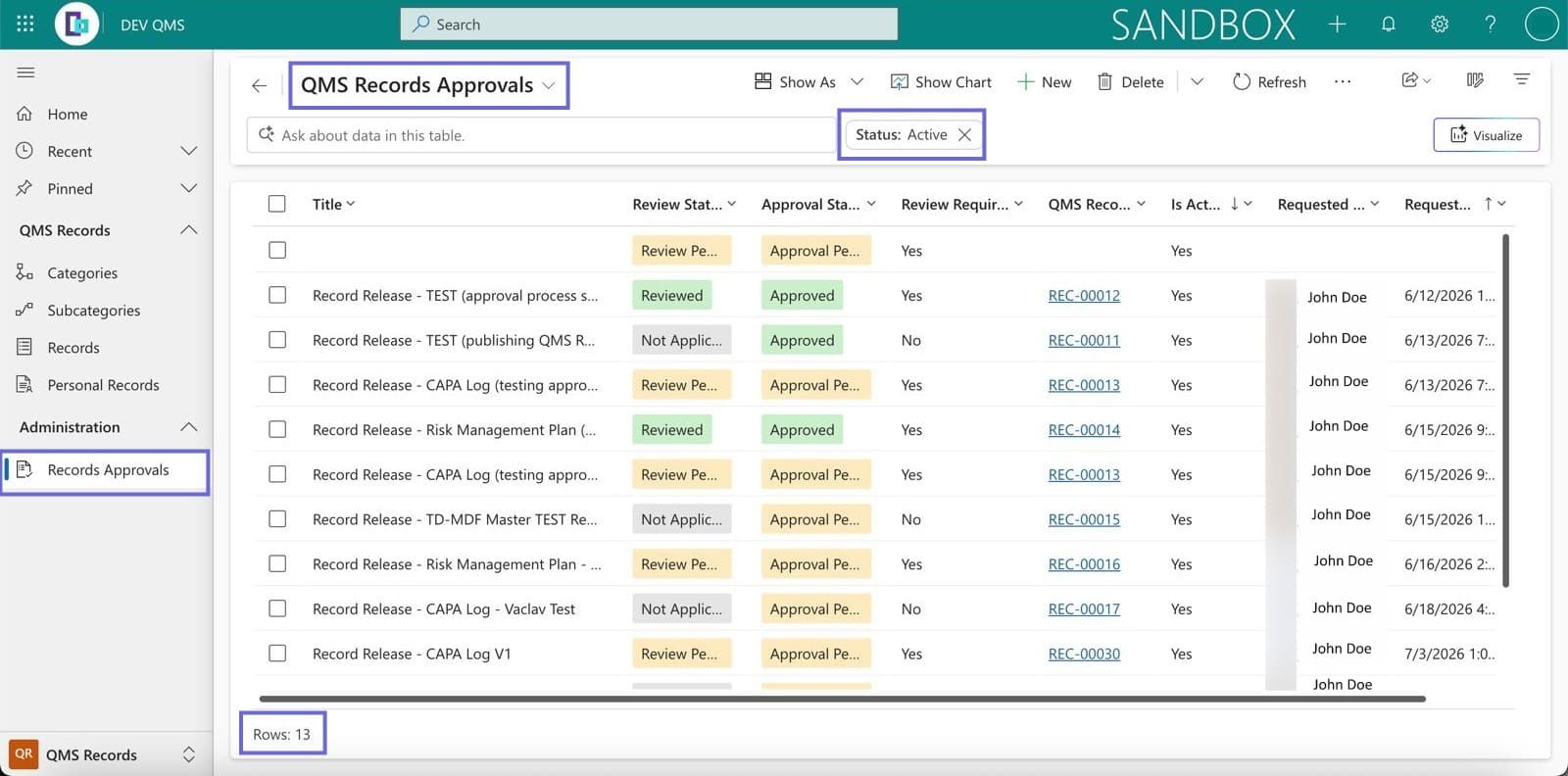Collapse the site map hamburger menu
Screen dimensions: 1568x776
[26, 72]
